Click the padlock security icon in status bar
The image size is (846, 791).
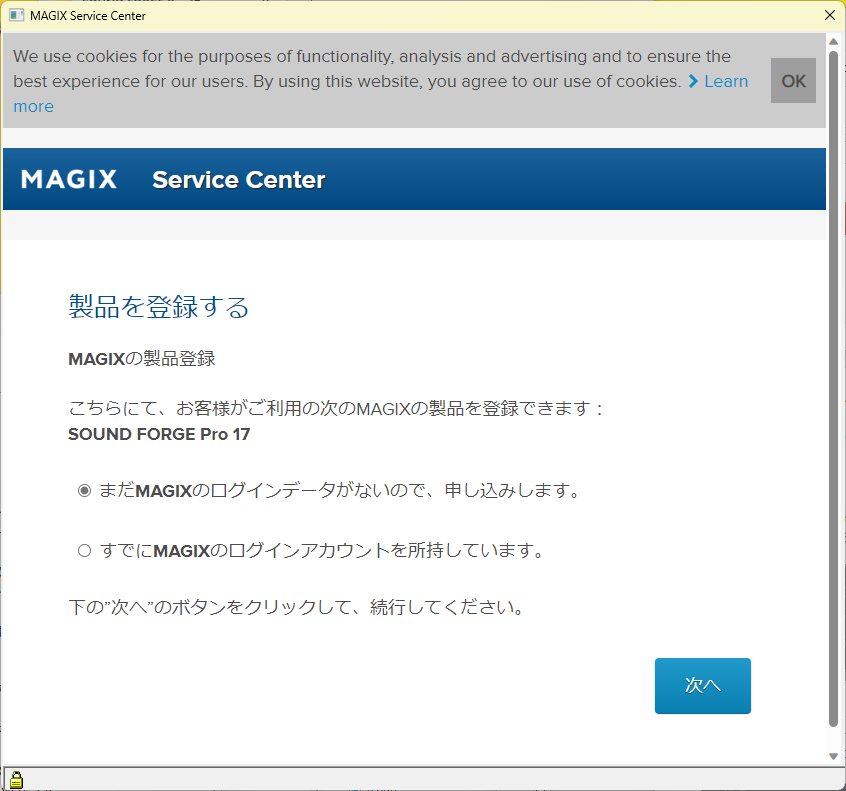[17, 780]
